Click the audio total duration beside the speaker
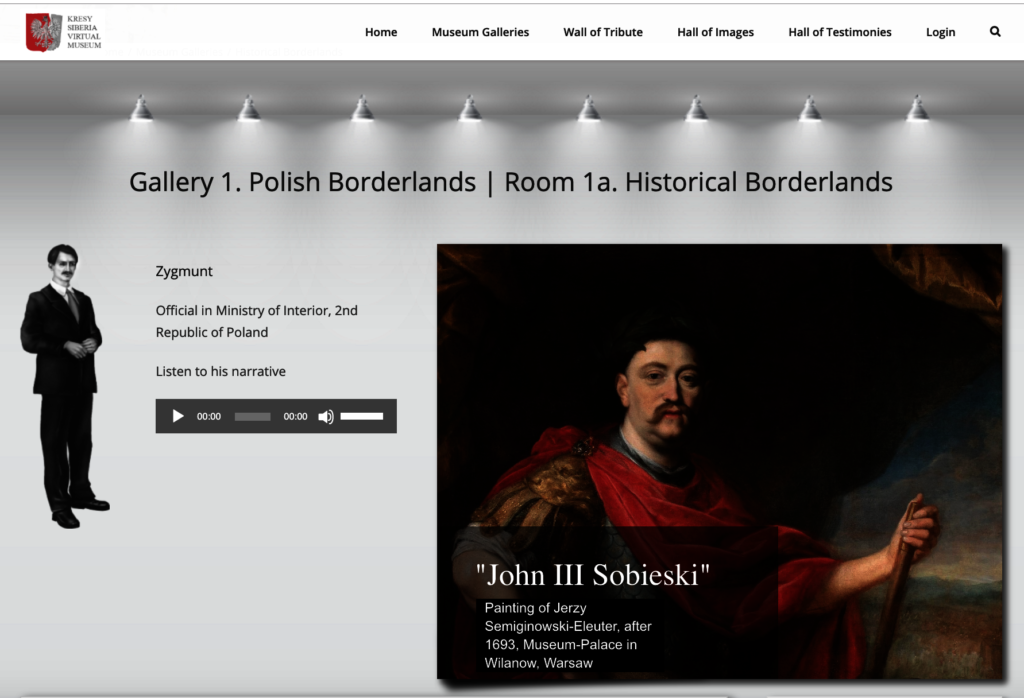Viewport: 1024px width, 698px height. pyautogui.click(x=295, y=417)
